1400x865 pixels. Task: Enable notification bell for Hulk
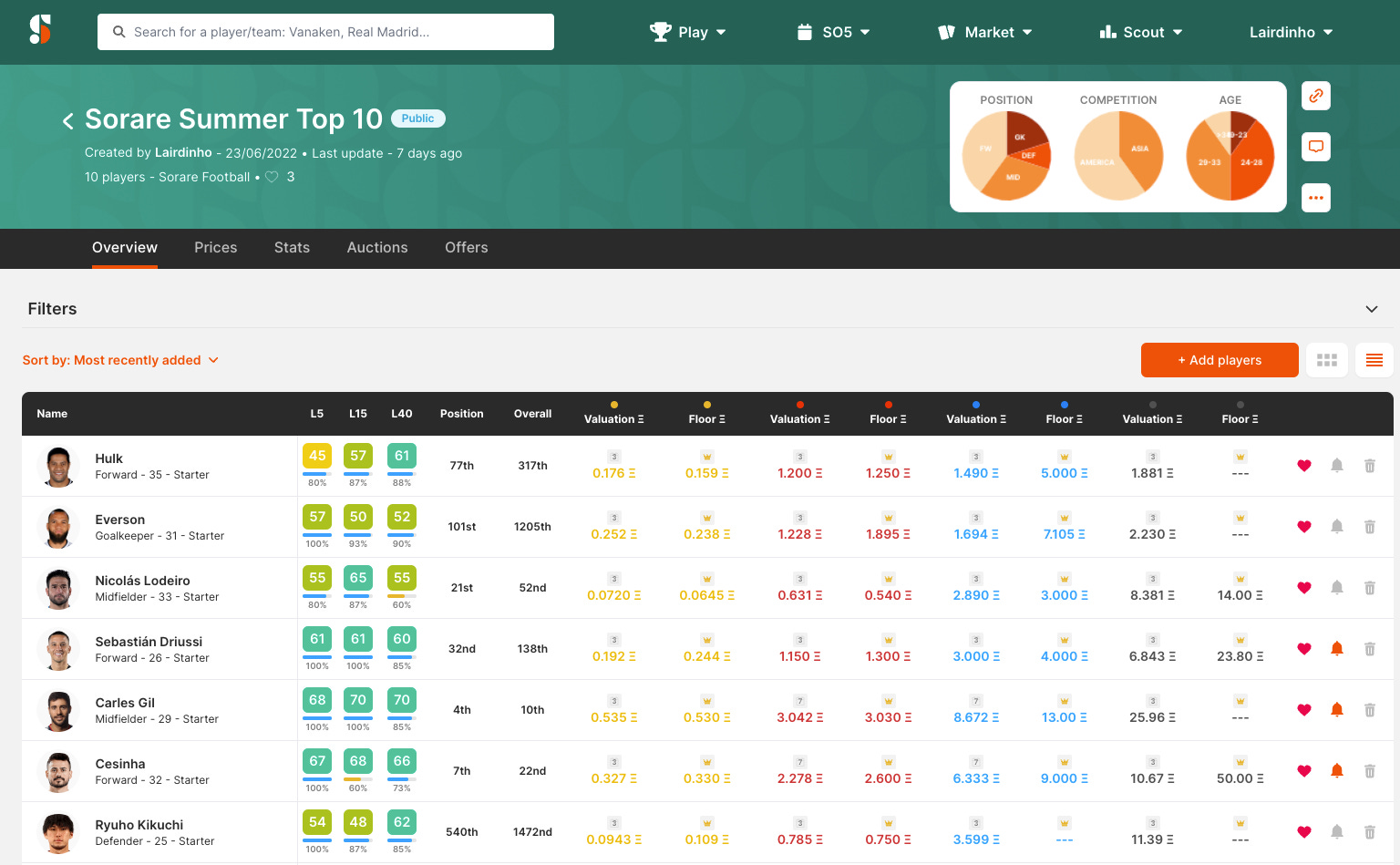pyautogui.click(x=1337, y=466)
